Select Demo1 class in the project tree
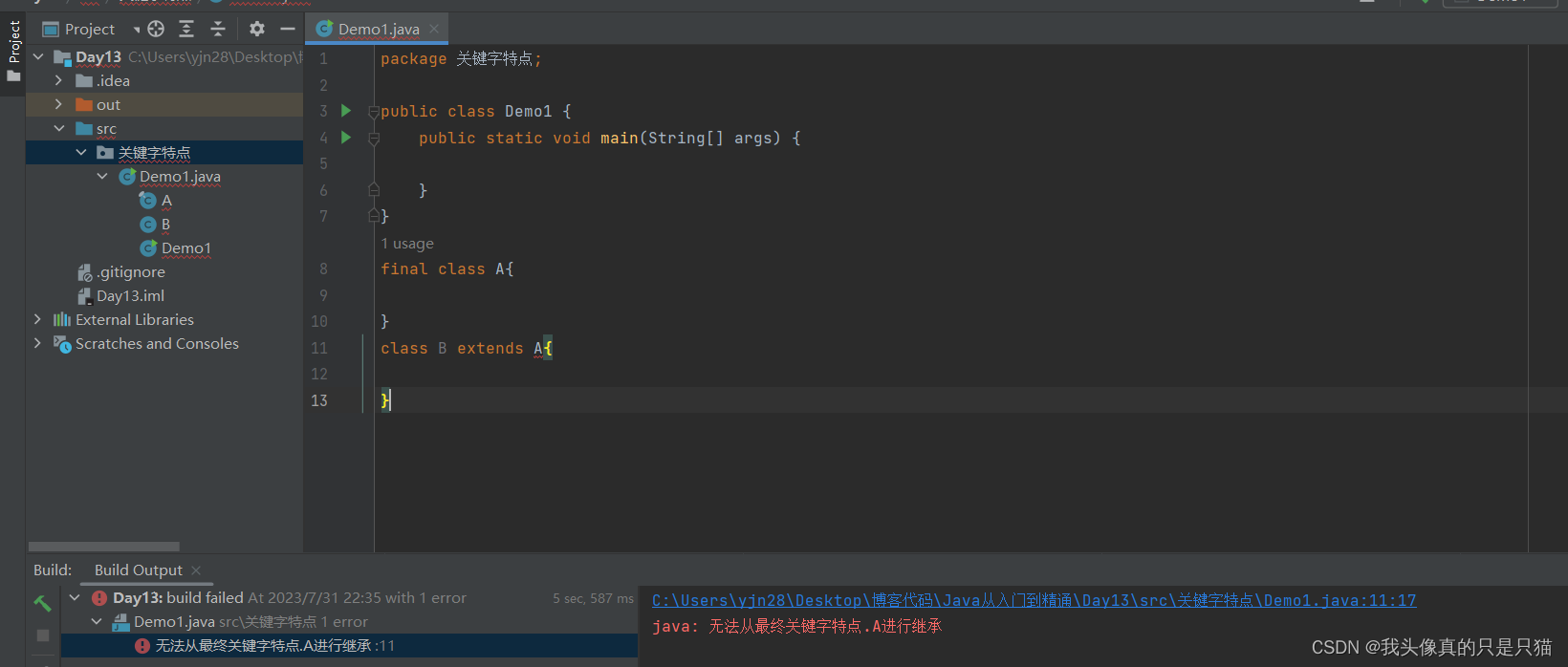Image resolution: width=1568 pixels, height=667 pixels. (185, 247)
